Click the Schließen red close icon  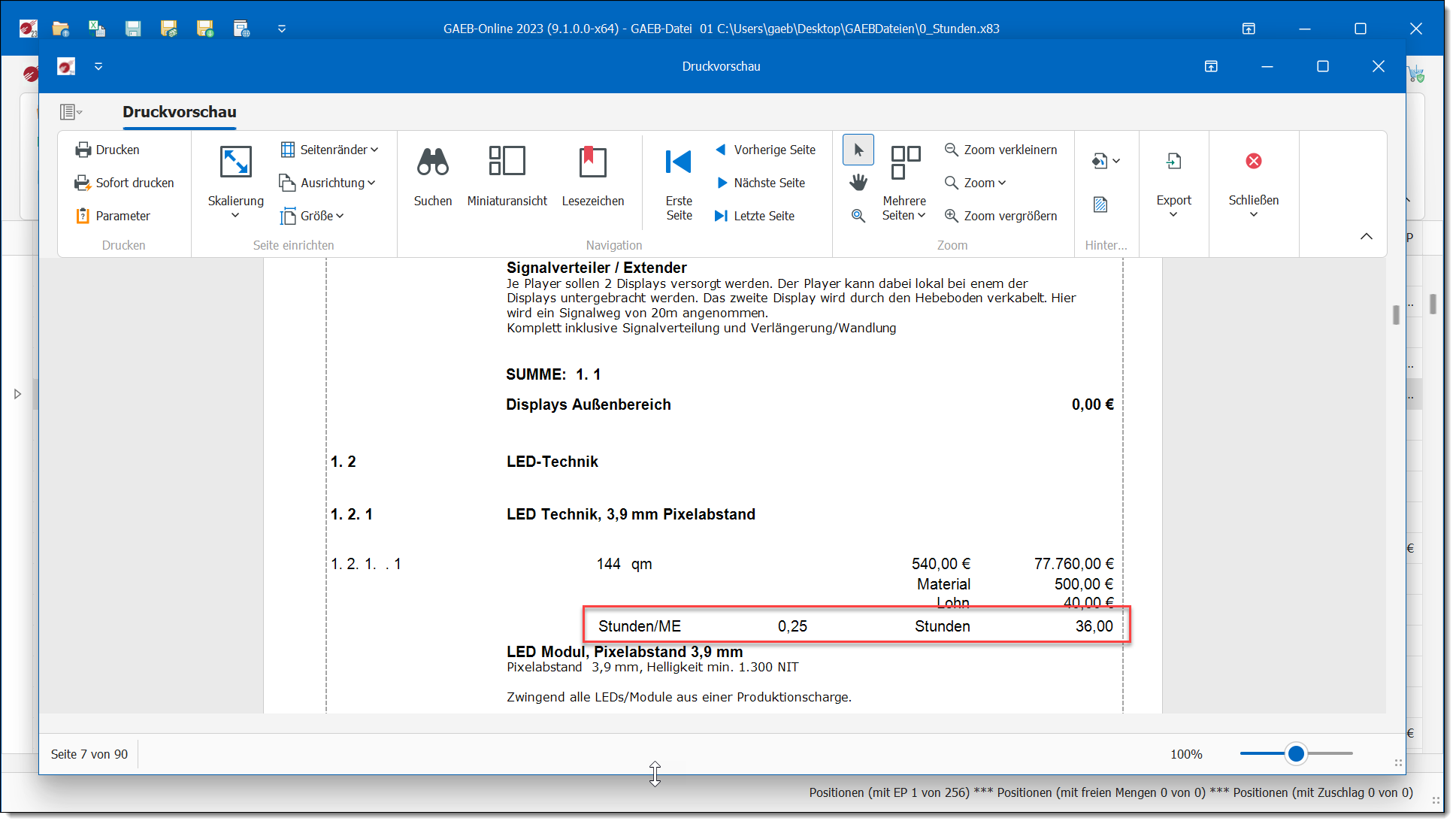(x=1253, y=162)
